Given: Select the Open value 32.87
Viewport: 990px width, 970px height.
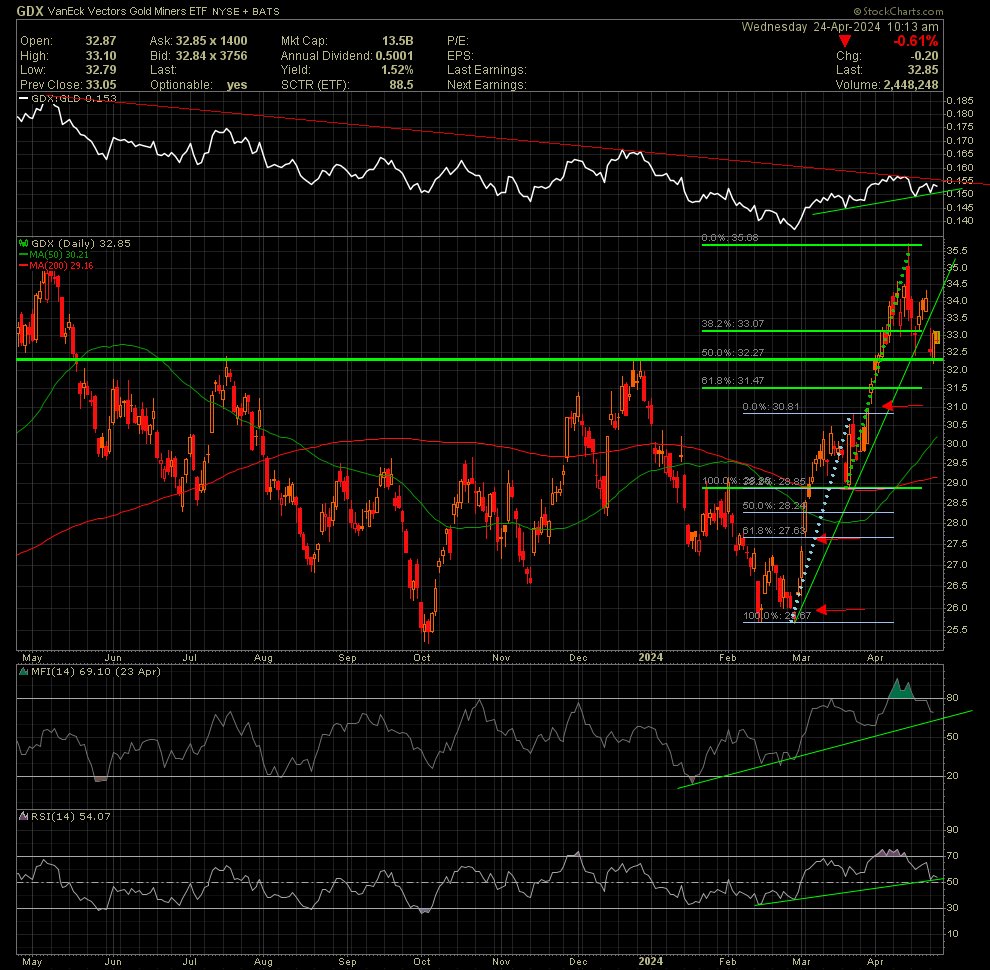Looking at the screenshot, I should pyautogui.click(x=101, y=41).
